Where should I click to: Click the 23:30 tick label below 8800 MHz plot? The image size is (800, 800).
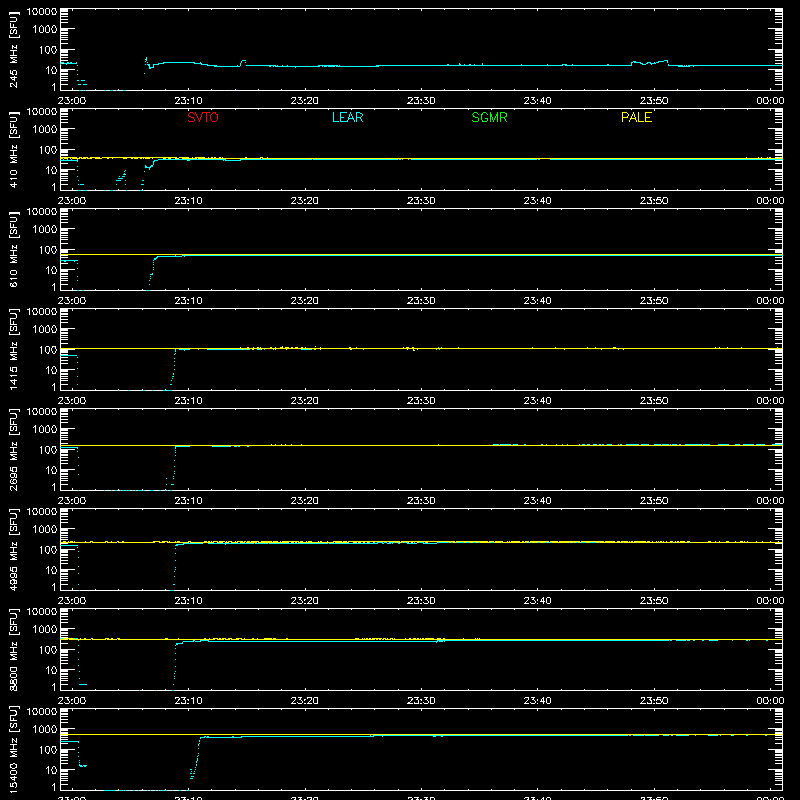tap(421, 701)
